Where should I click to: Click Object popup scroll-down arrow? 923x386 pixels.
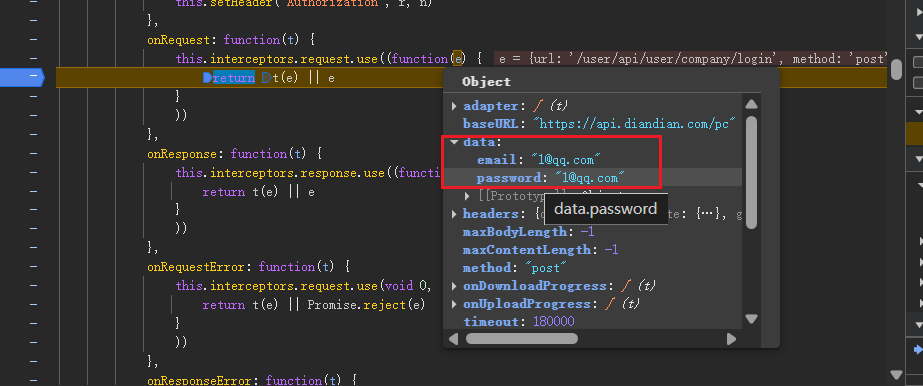coord(751,318)
